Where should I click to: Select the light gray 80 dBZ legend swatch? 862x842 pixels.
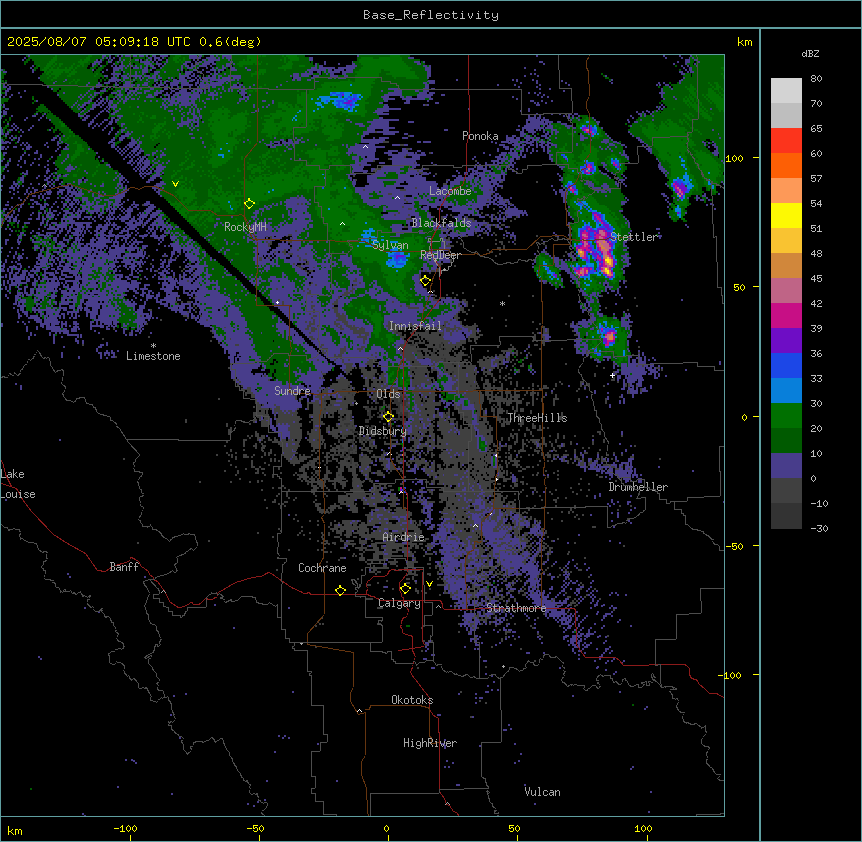(786, 90)
